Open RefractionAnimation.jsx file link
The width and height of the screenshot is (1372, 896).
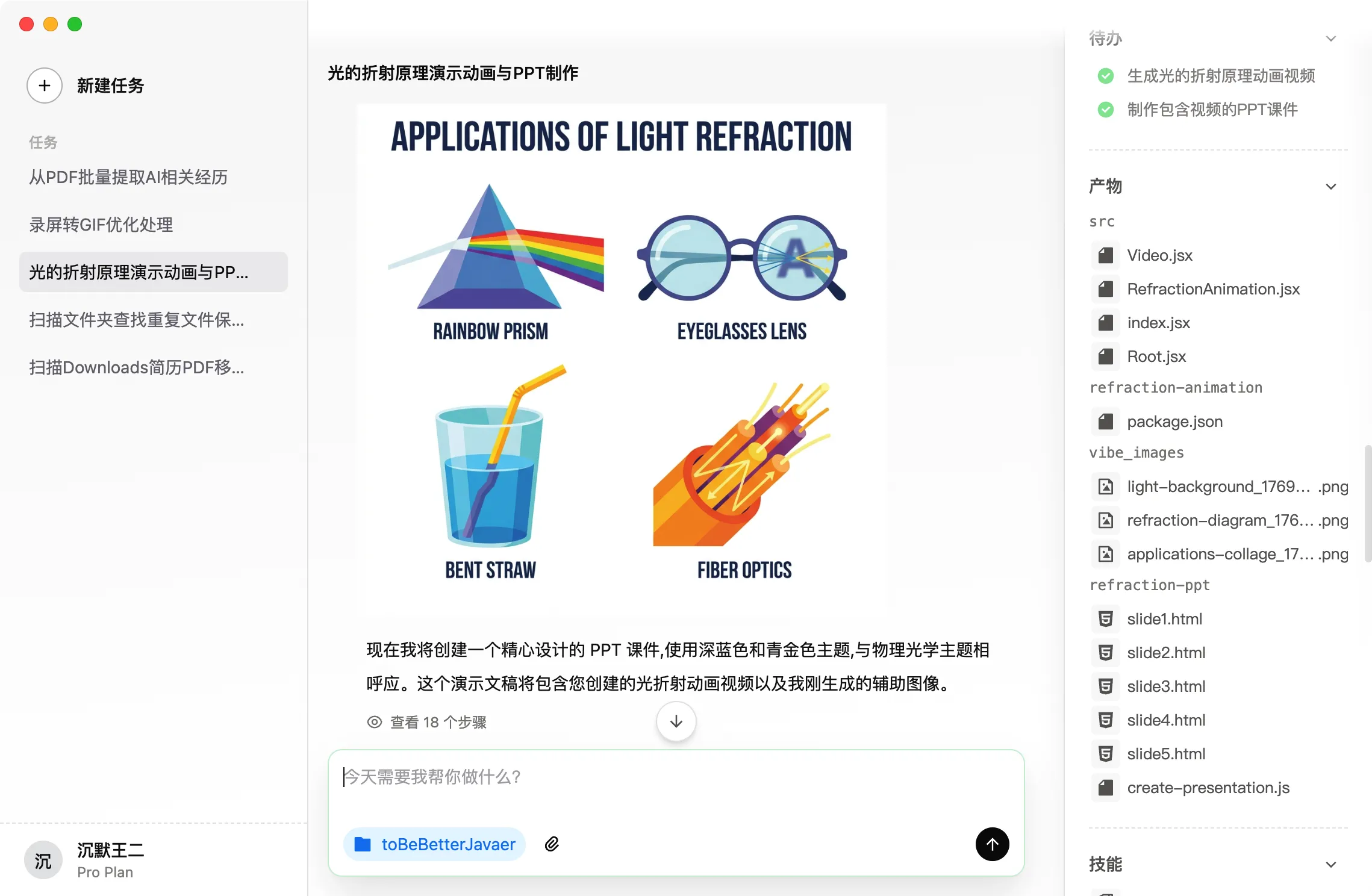coord(1213,289)
